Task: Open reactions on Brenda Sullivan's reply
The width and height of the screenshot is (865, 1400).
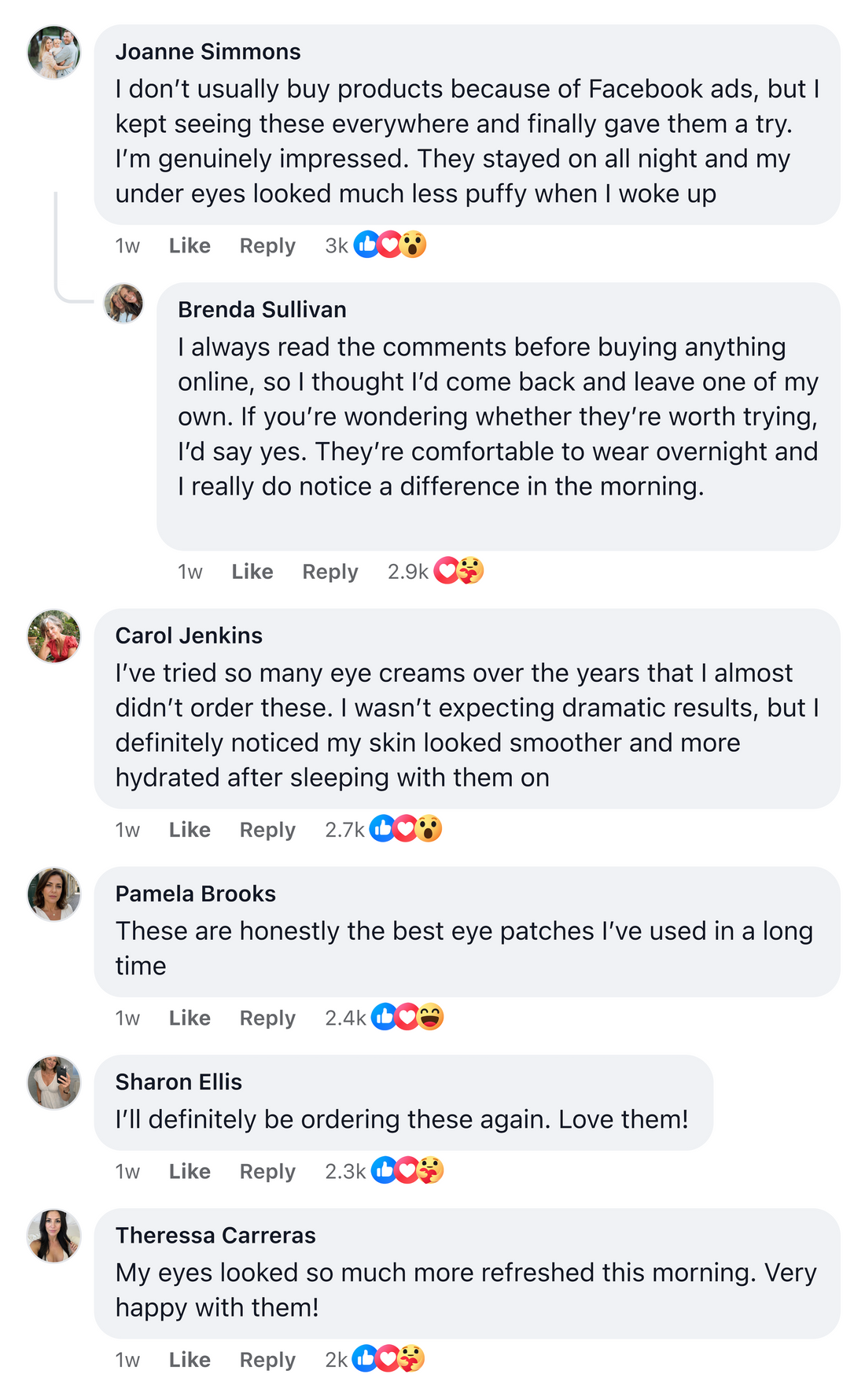Action: point(458,571)
